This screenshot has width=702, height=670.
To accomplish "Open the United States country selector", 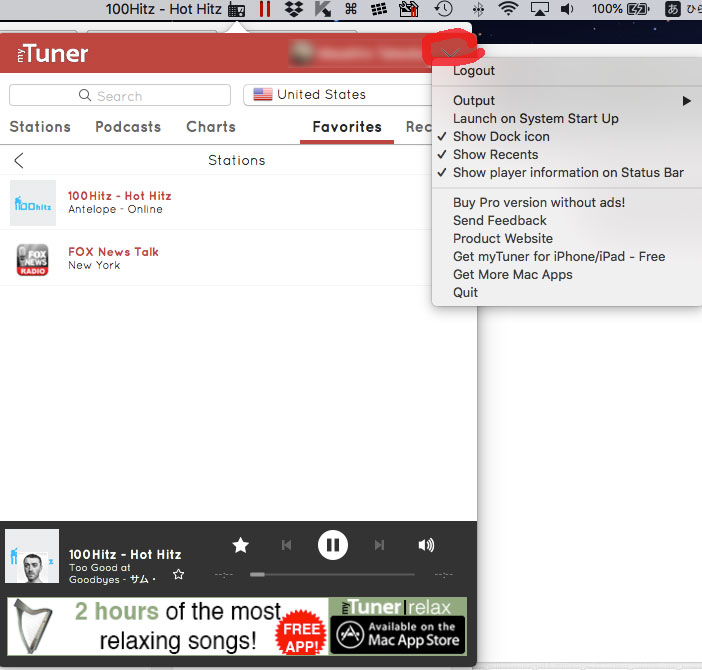I will point(338,95).
